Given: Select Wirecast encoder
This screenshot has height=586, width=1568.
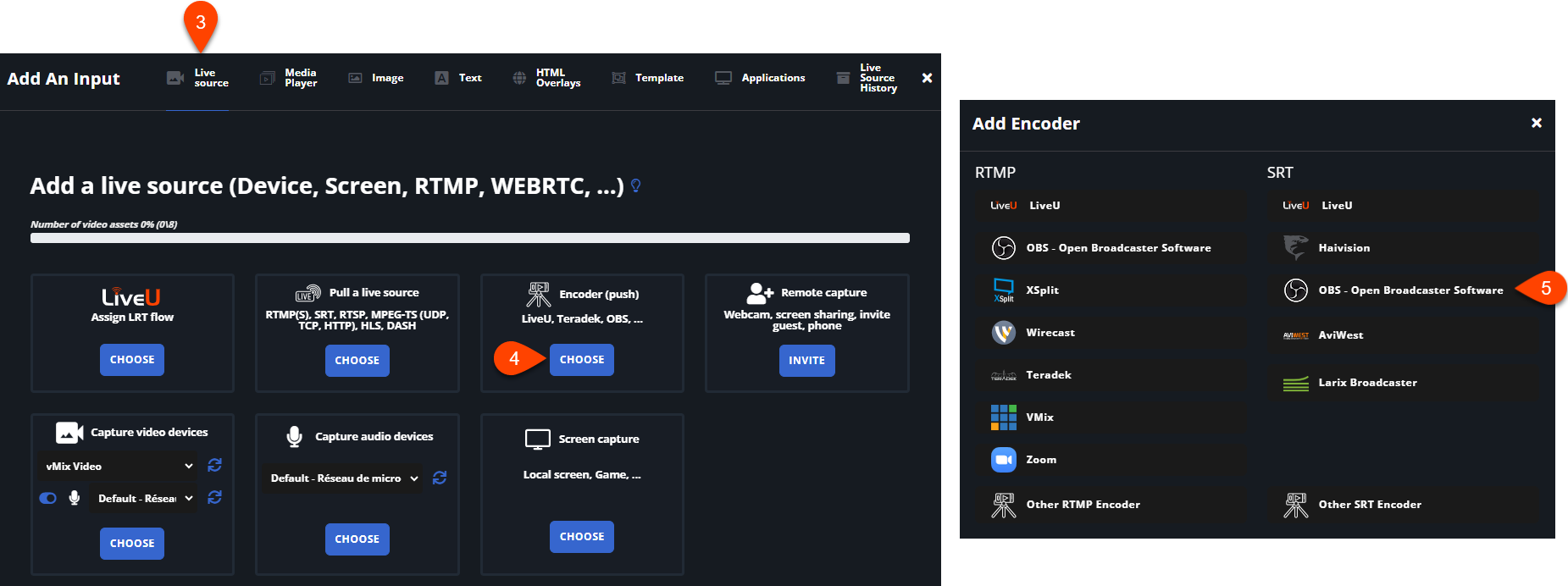Looking at the screenshot, I should (x=1111, y=333).
